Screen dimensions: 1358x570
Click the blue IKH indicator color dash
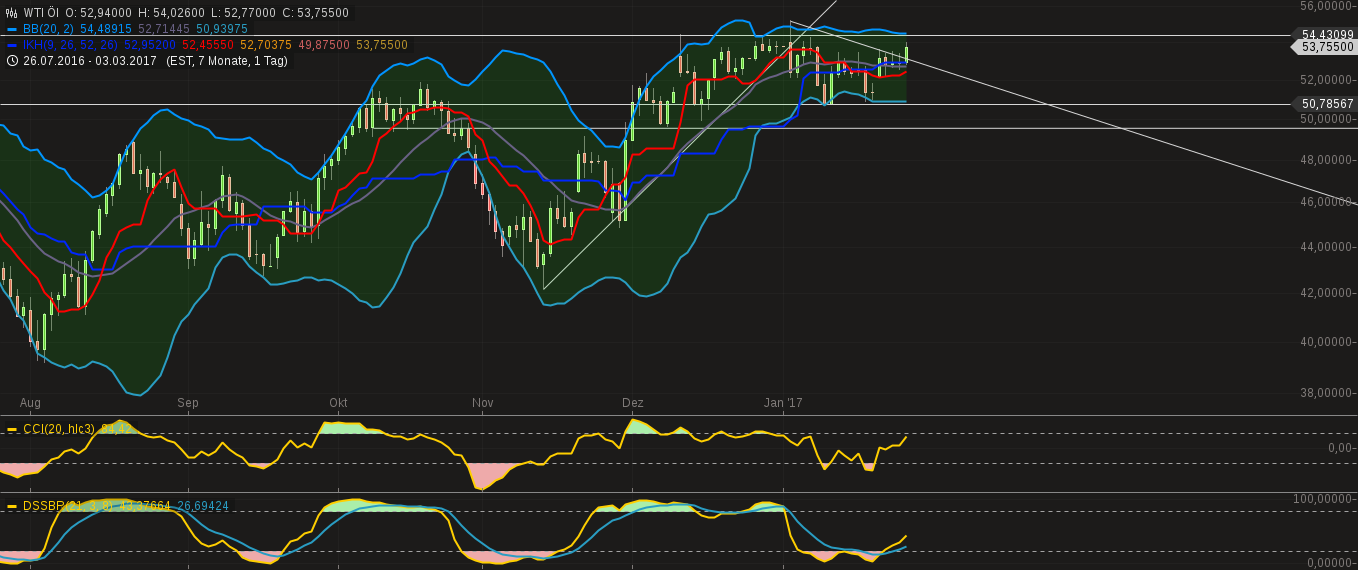click(12, 45)
